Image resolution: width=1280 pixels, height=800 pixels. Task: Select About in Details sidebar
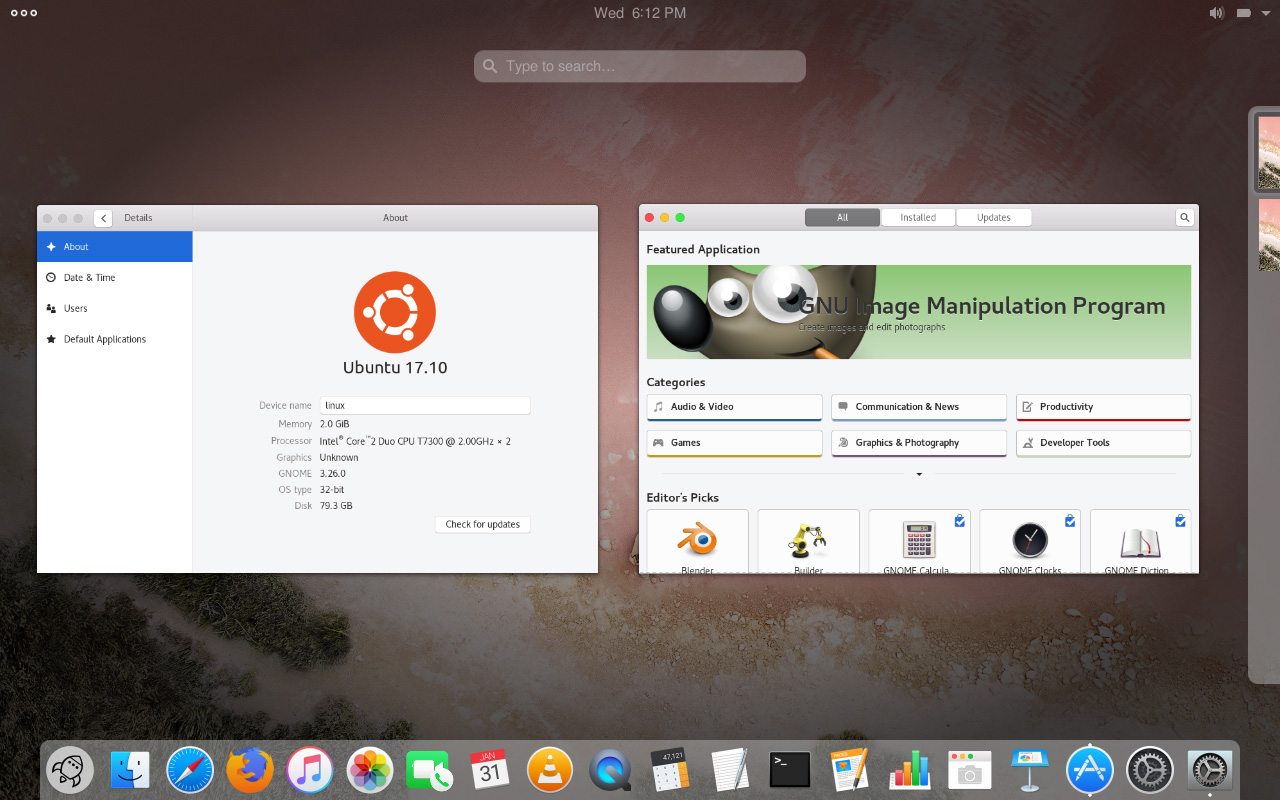tap(115, 247)
